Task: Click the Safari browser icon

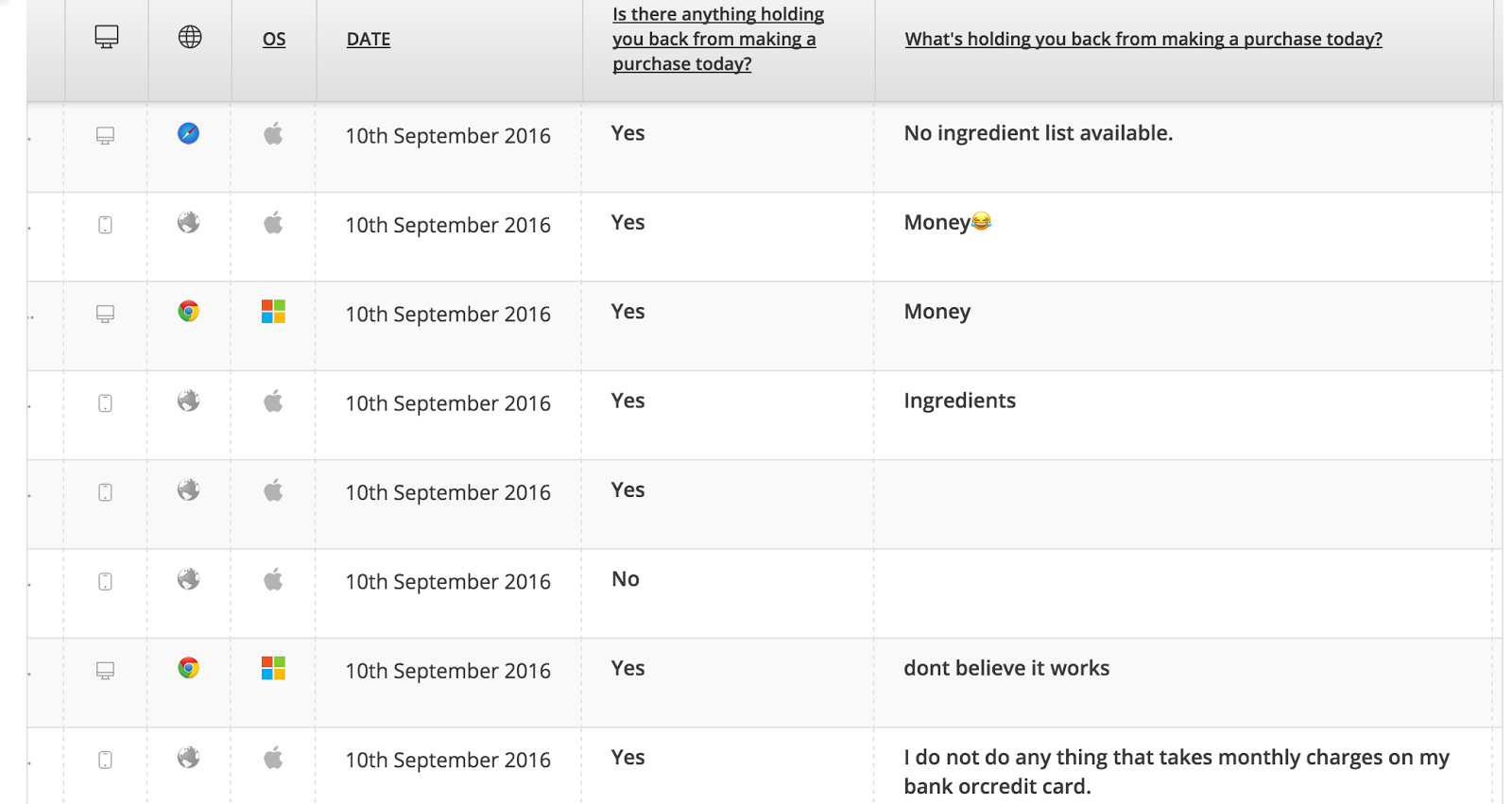Action: [189, 133]
